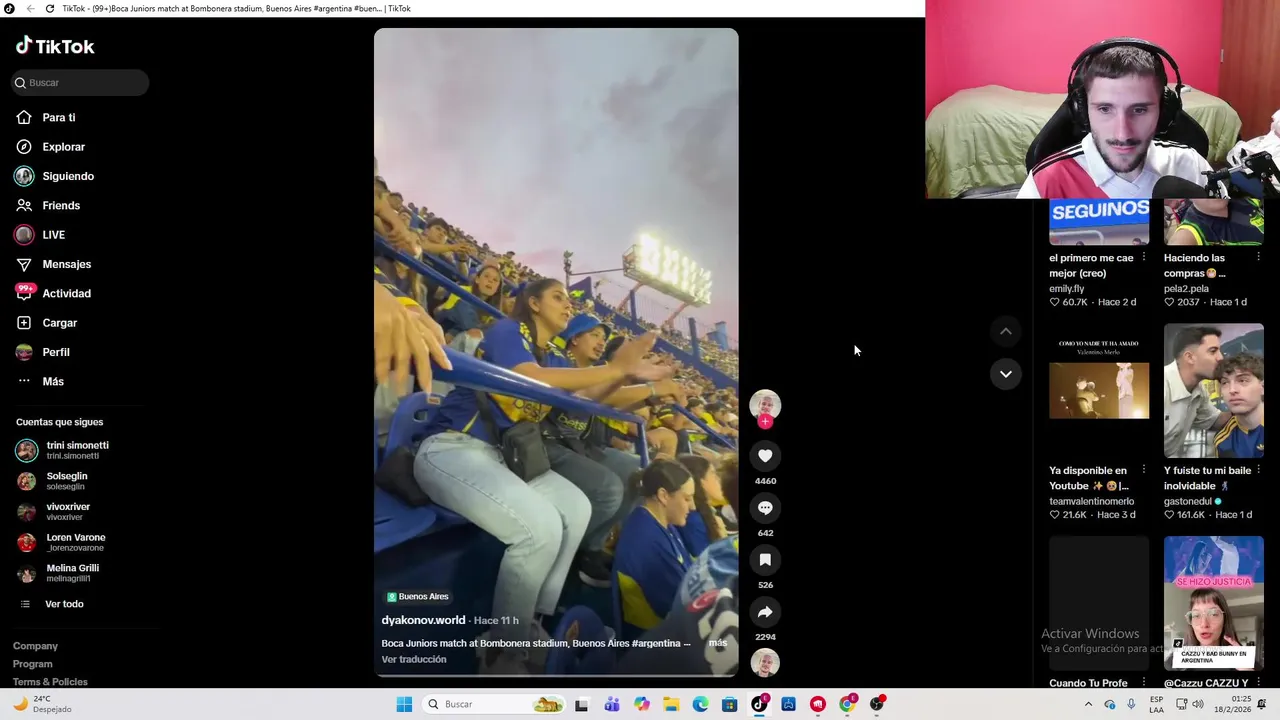1280x720 pixels.
Task: Open OBS Studio from taskbar
Action: click(877, 704)
